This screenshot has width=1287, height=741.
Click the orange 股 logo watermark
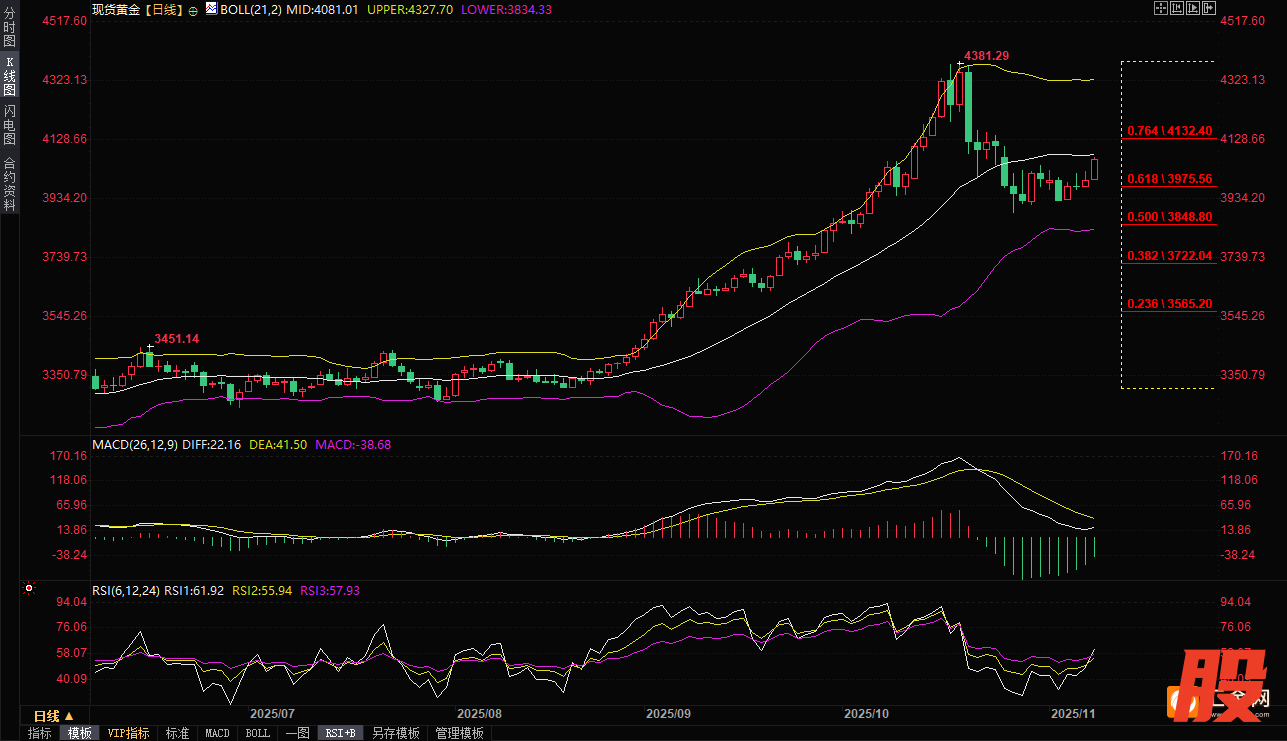click(x=1210, y=690)
